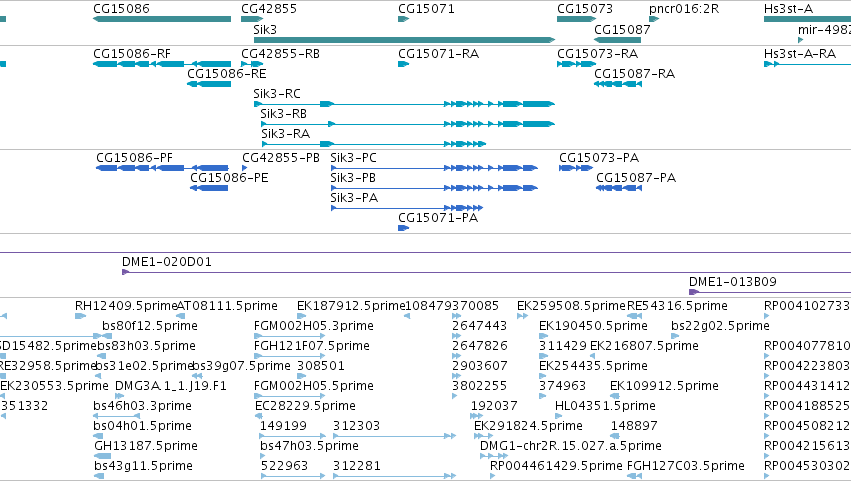This screenshot has width=851, height=481.
Task: Click feature label 2647443
Action: 480,326
